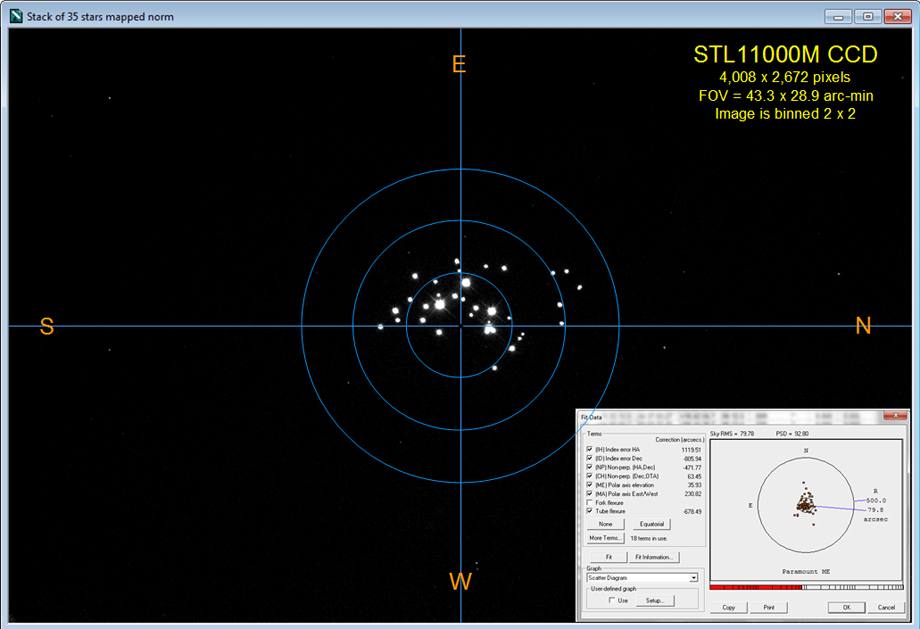Click the Print button in Fit Data

point(768,607)
